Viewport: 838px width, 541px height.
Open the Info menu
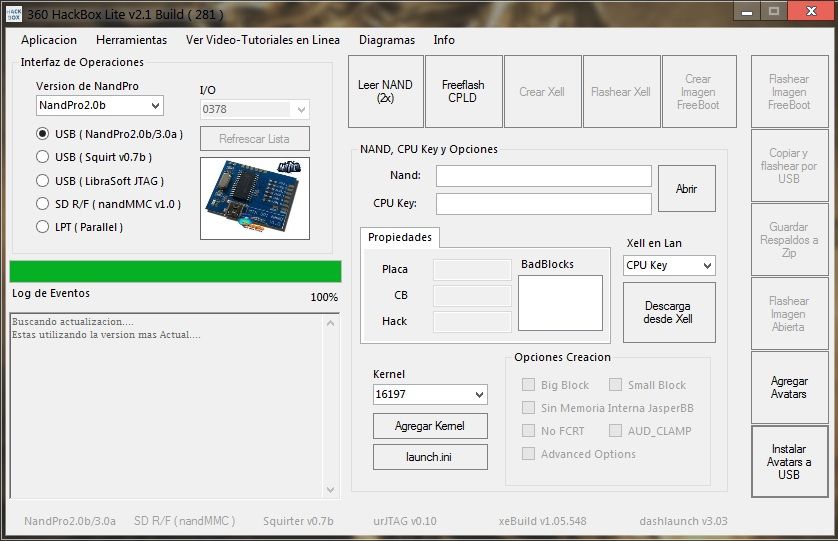444,40
